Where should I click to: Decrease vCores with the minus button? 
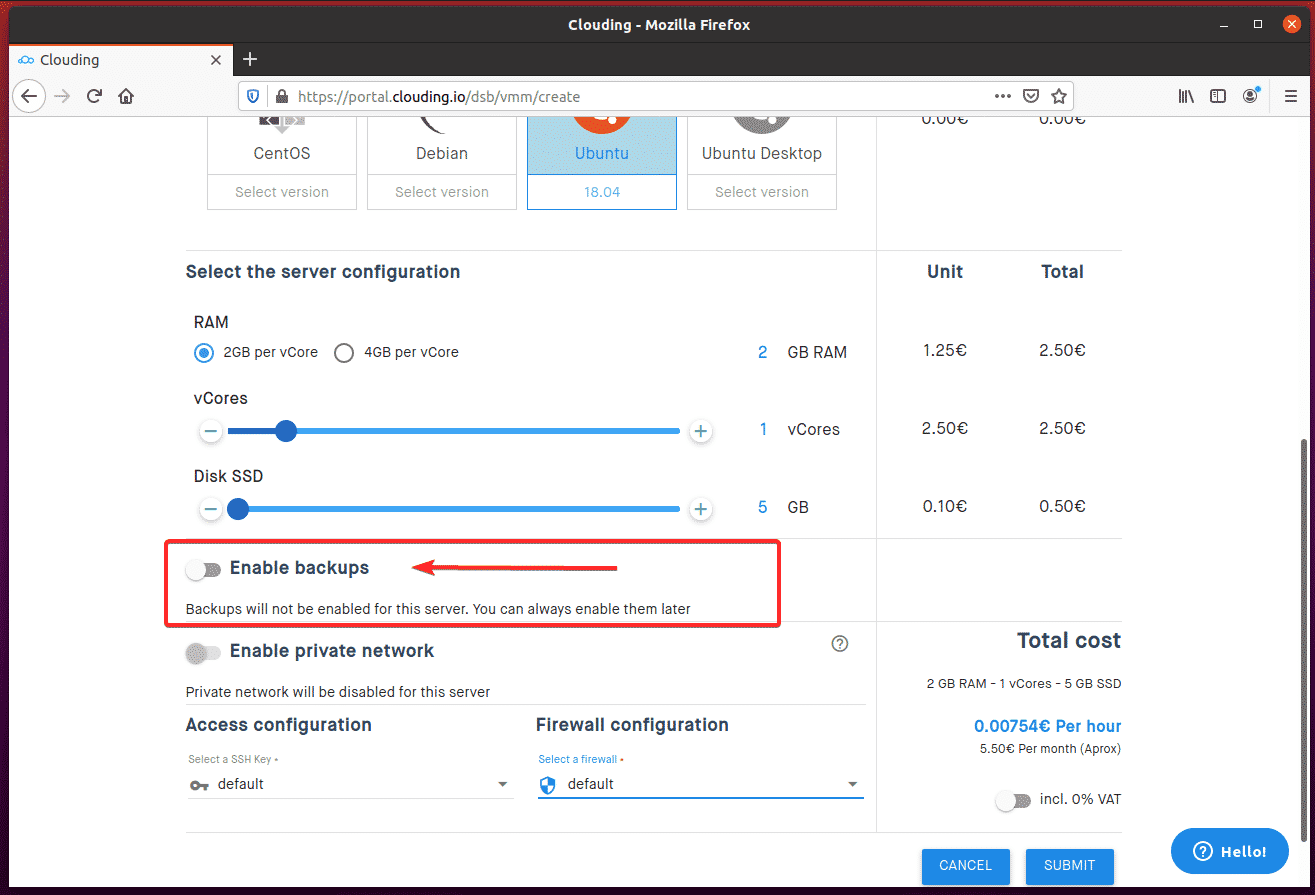210,431
